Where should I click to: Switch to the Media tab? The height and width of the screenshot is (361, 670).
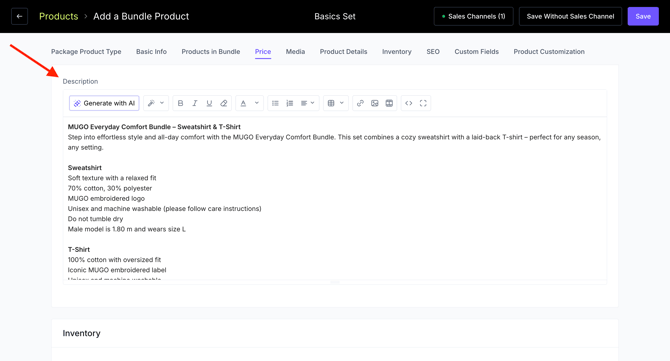pos(295,52)
